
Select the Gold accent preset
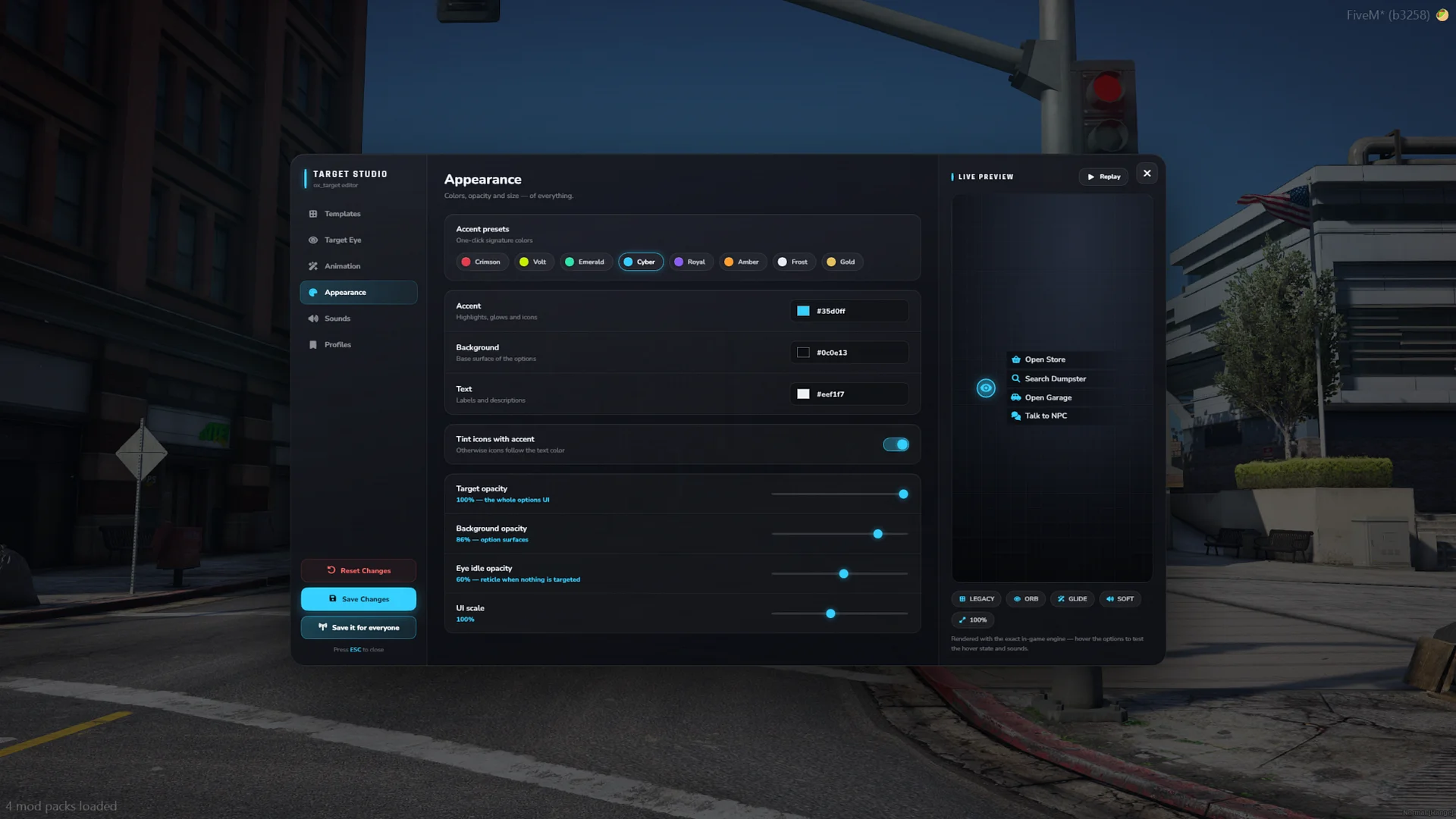coord(841,262)
